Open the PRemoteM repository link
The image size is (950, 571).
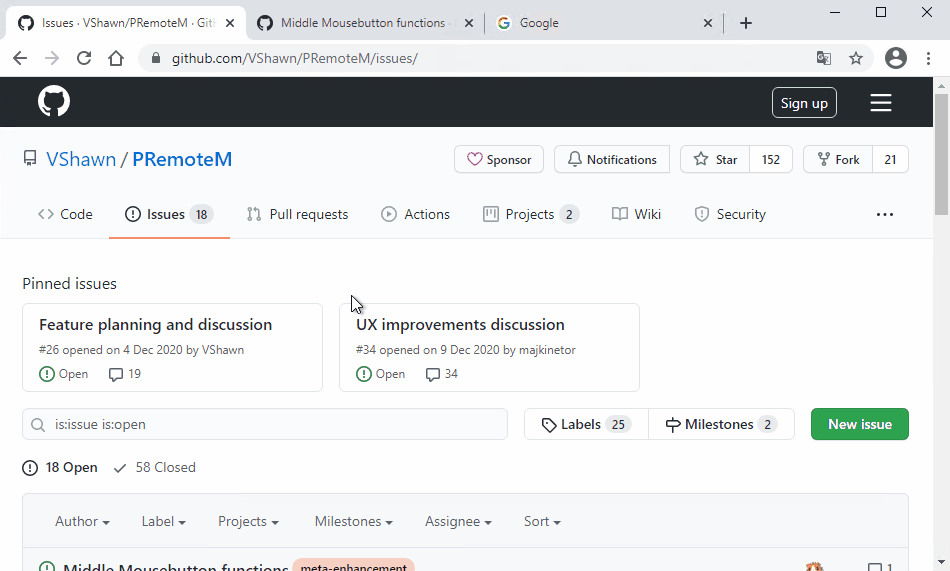(182, 159)
